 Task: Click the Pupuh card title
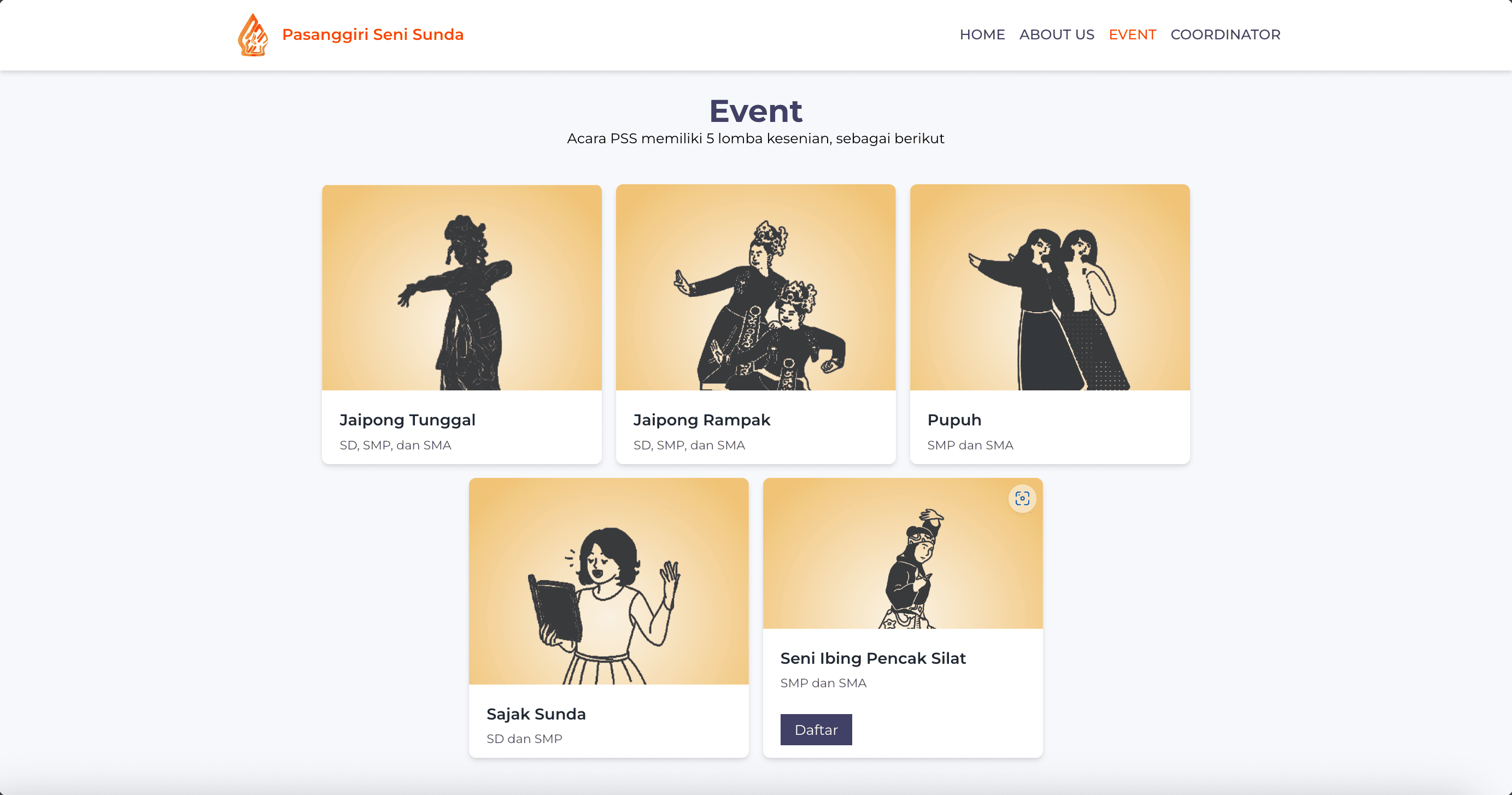[954, 420]
